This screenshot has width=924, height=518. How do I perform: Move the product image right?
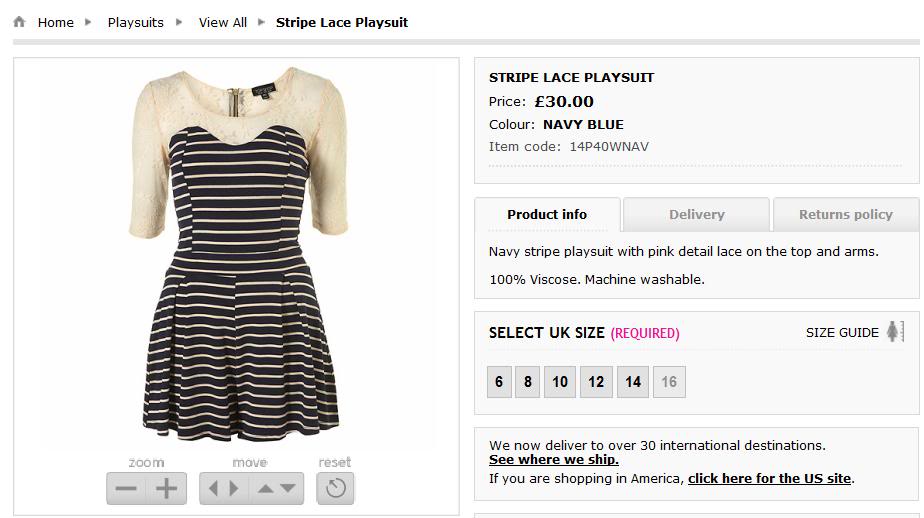coord(236,488)
